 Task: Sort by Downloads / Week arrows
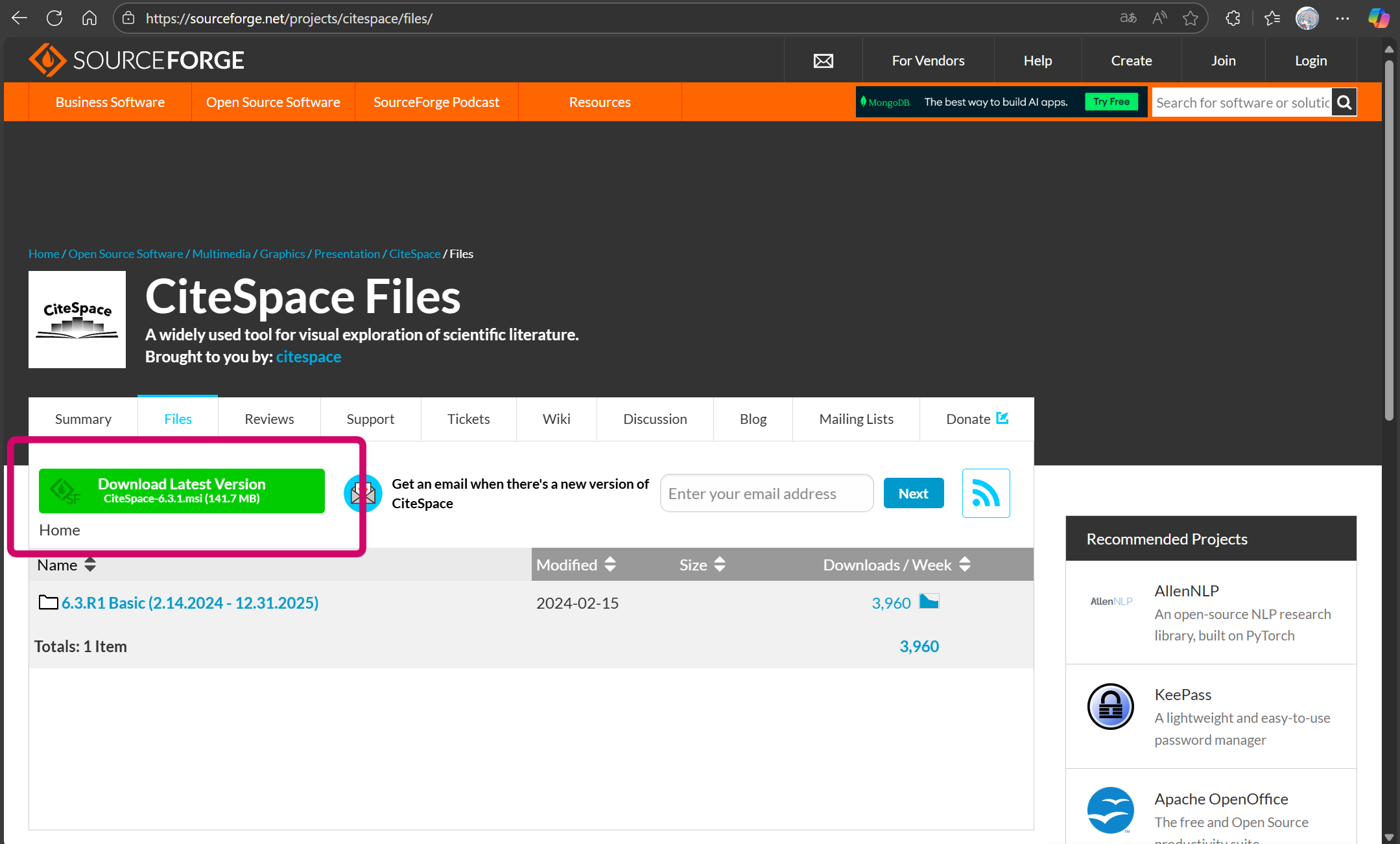(x=965, y=565)
